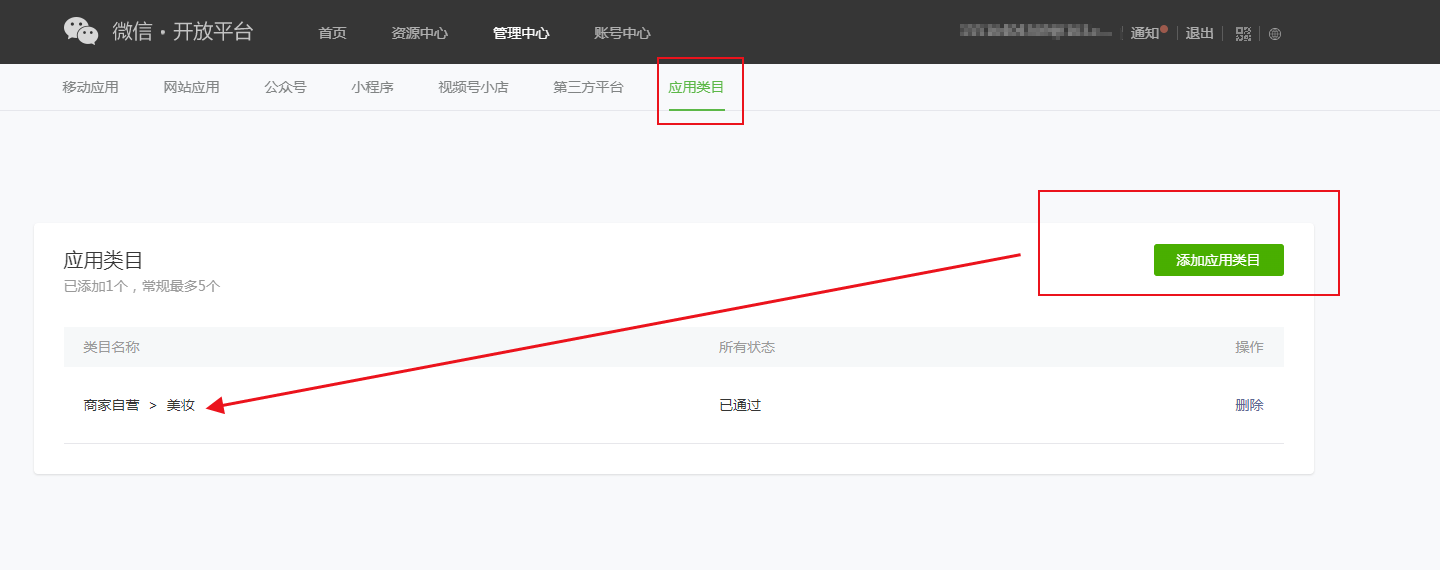
Task: Go to 首页 in top navigation
Action: [x=332, y=33]
